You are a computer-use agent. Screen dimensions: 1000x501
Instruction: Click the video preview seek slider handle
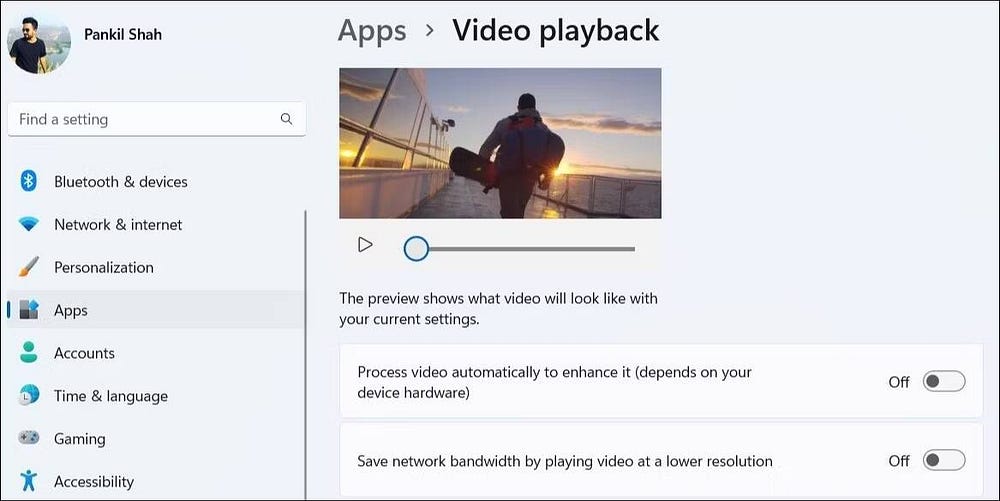tap(416, 249)
